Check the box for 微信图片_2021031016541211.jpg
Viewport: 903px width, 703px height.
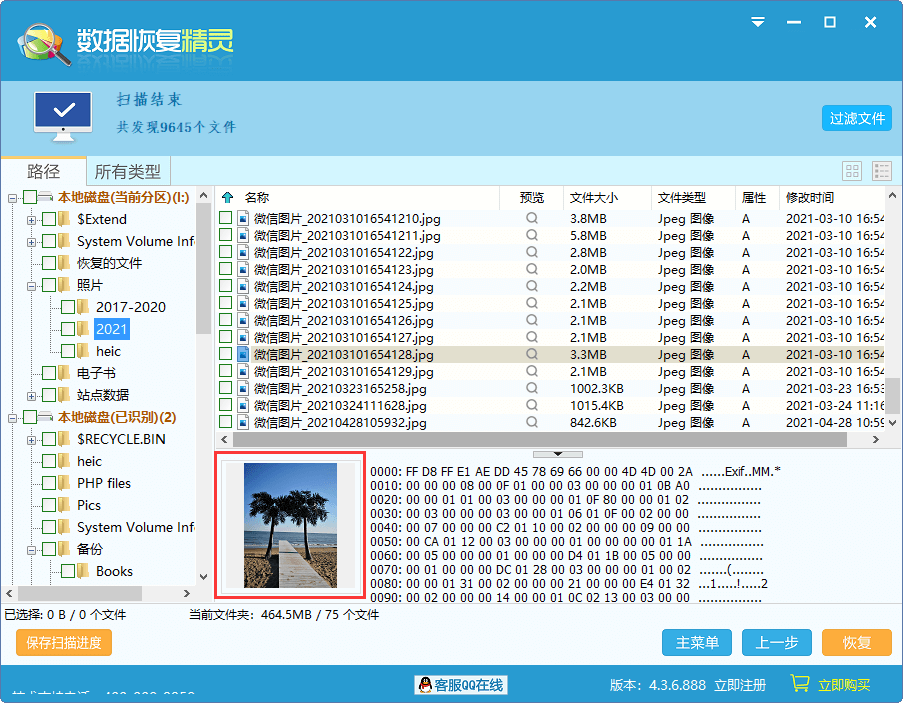point(225,235)
